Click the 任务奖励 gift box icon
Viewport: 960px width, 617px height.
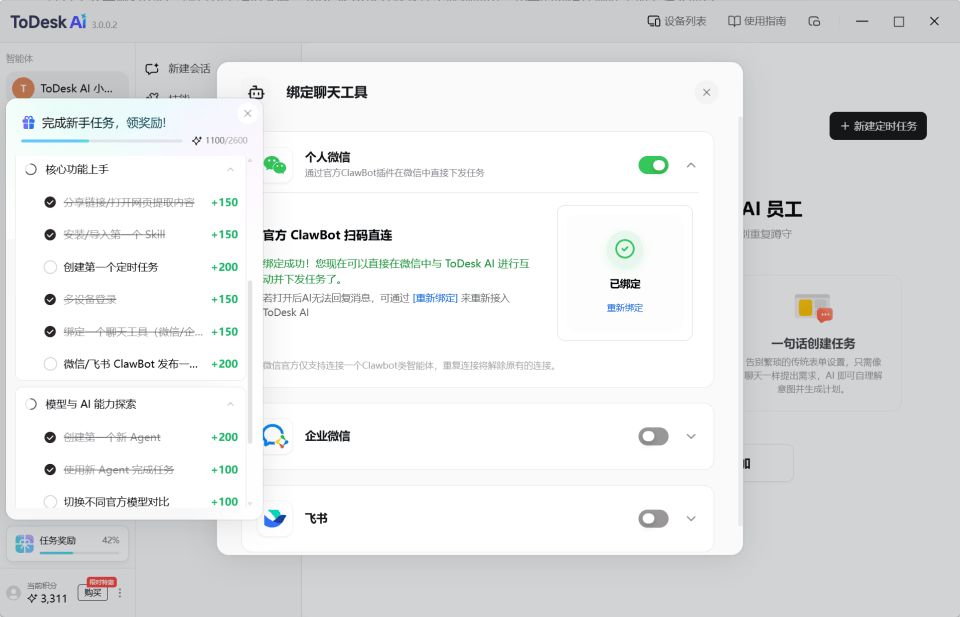[24, 544]
